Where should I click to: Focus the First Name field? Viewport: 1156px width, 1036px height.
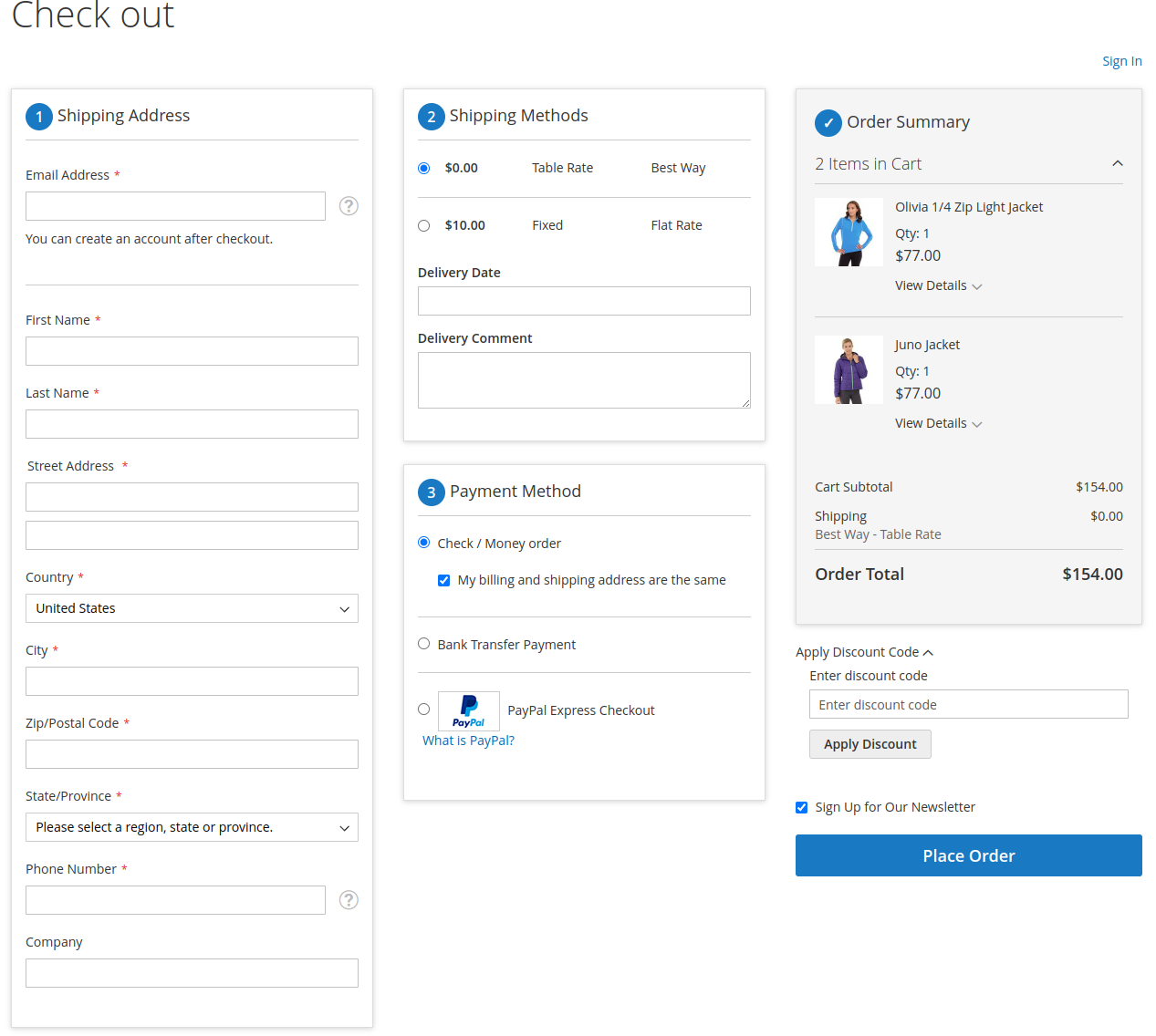192,351
